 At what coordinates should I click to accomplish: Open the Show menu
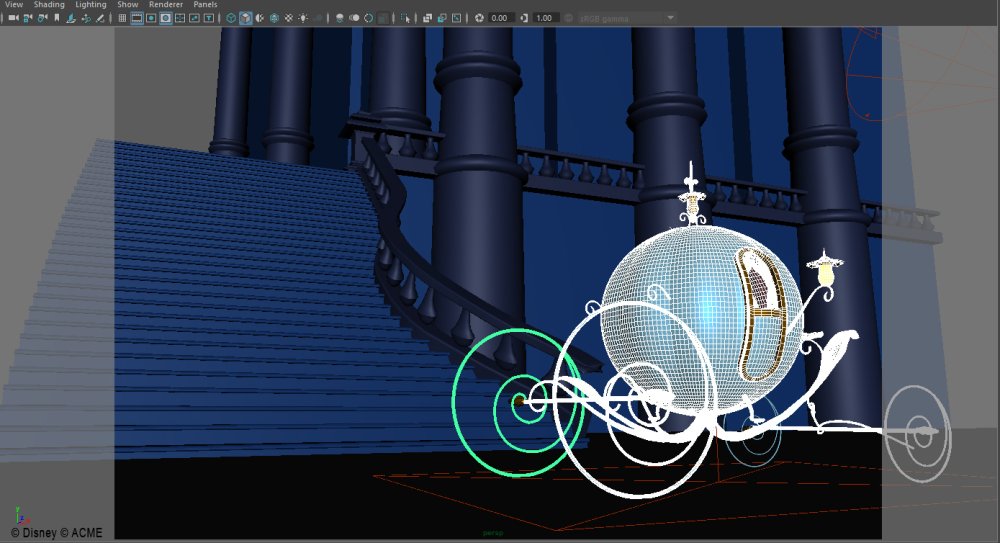(128, 4)
